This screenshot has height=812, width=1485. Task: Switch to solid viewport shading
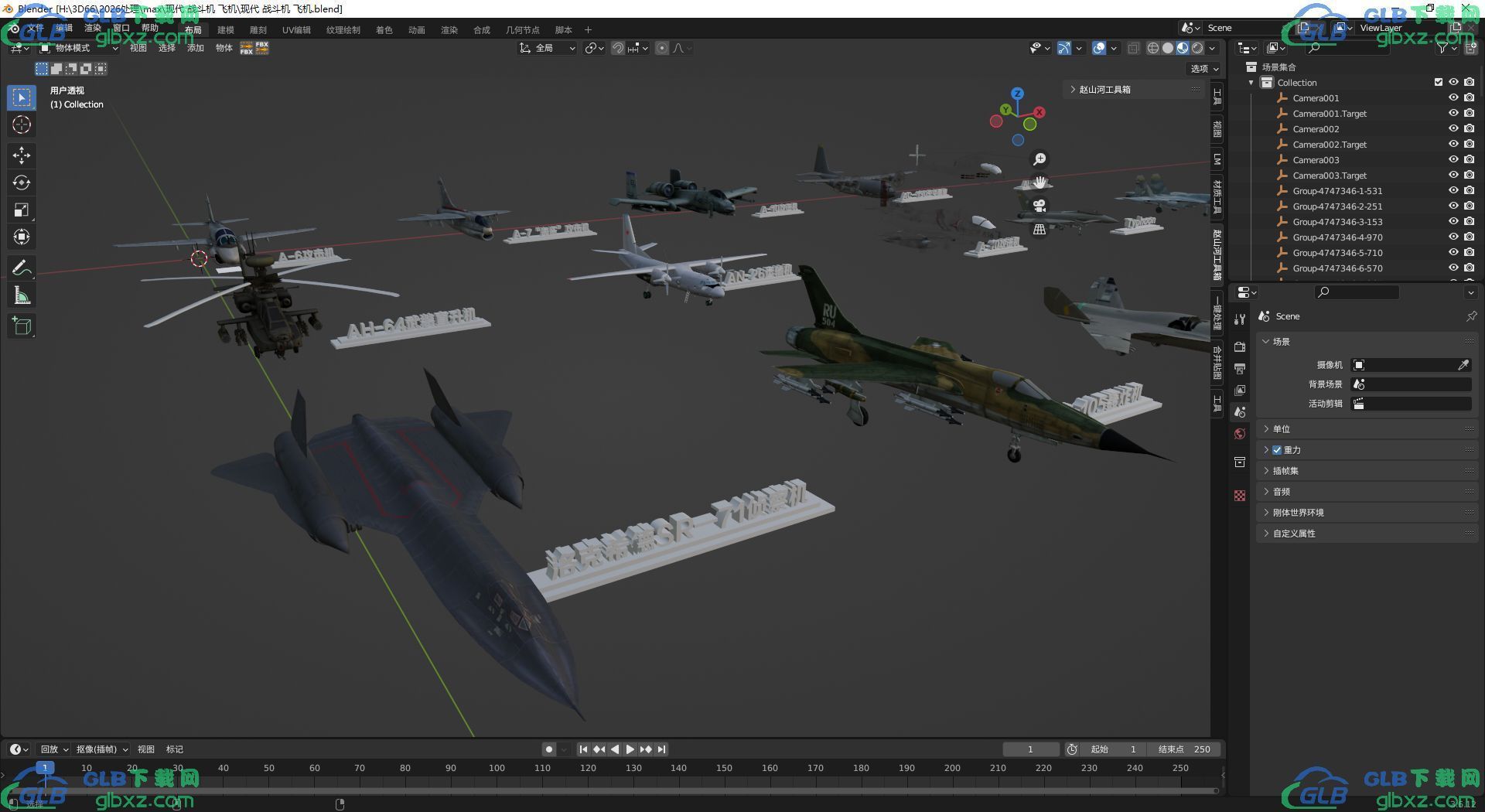click(x=1167, y=48)
